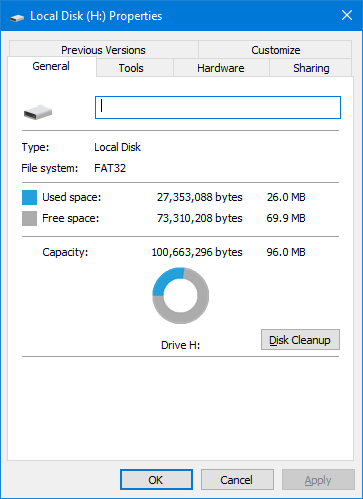Click the 73,310,208 bytes free value
The image size is (363, 499).
click(x=199, y=218)
